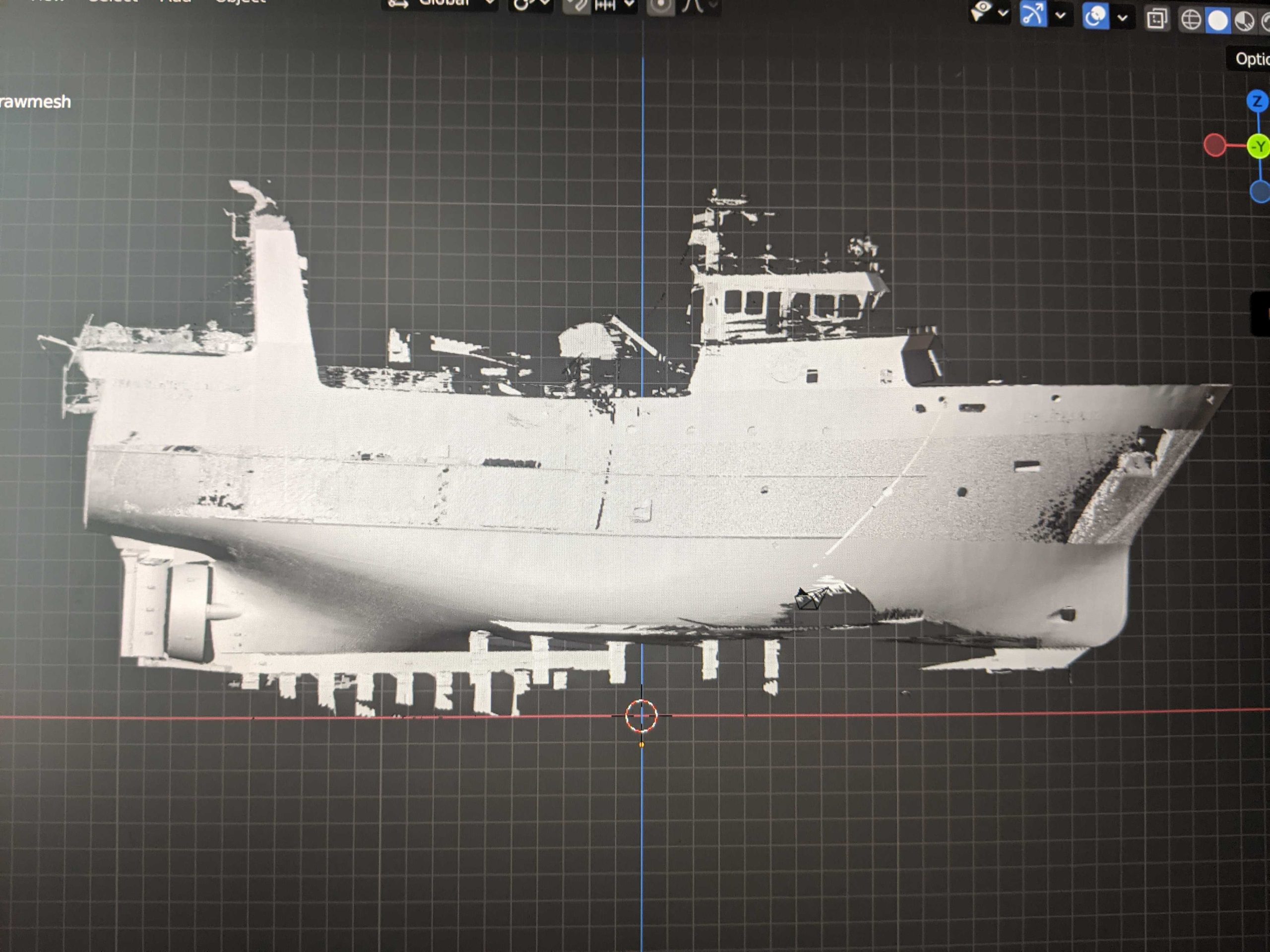The image size is (1270, 952).
Task: Open the Select menu
Action: pyautogui.click(x=113, y=1)
